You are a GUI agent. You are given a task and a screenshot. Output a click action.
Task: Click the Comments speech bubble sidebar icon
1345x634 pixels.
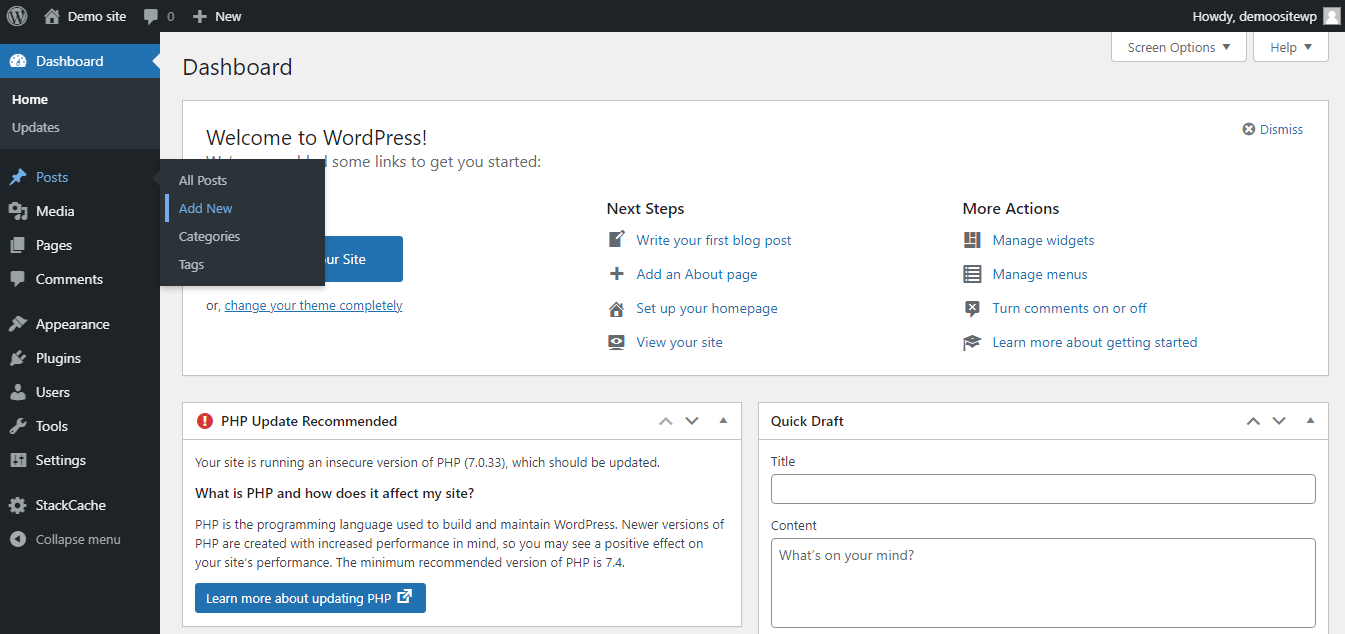pyautogui.click(x=18, y=279)
